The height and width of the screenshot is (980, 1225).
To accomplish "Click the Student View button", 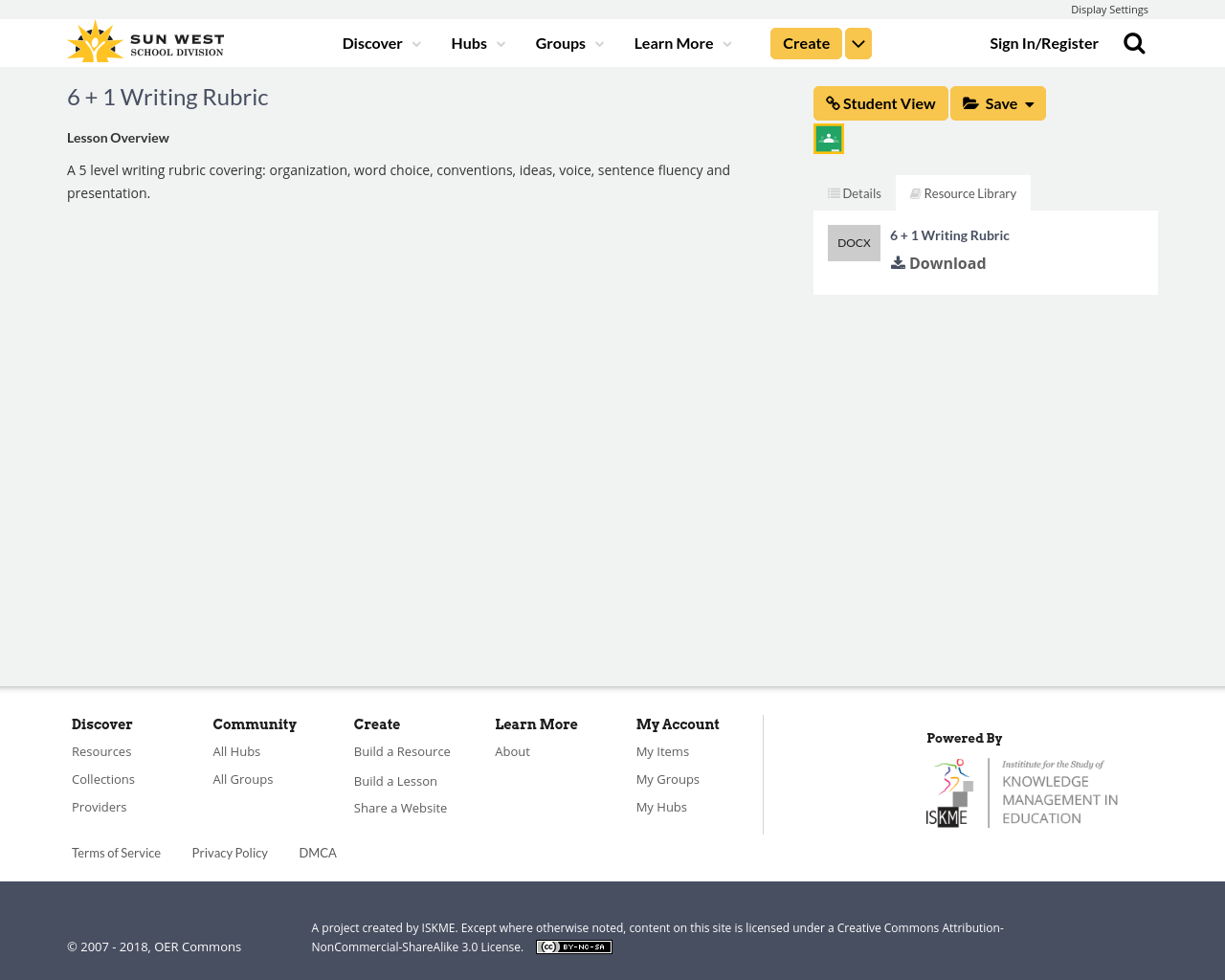I will click(880, 103).
